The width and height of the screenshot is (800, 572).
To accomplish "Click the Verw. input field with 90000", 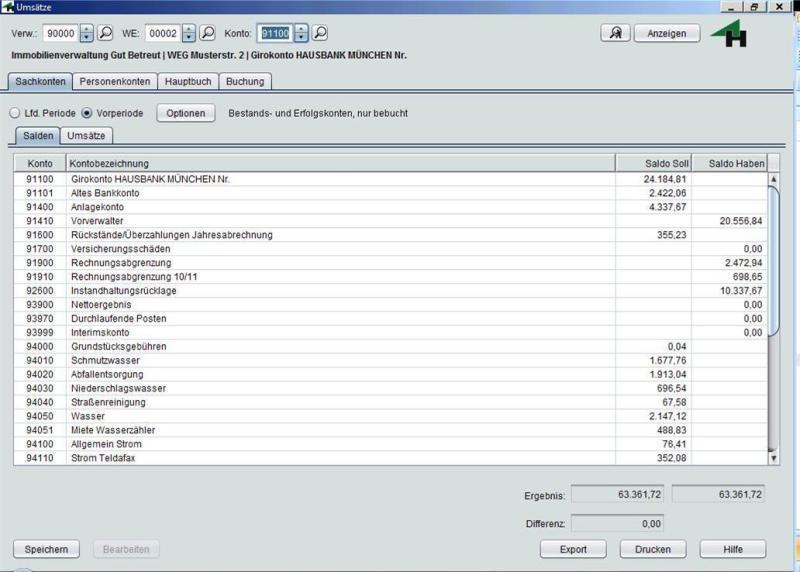I will (61, 33).
